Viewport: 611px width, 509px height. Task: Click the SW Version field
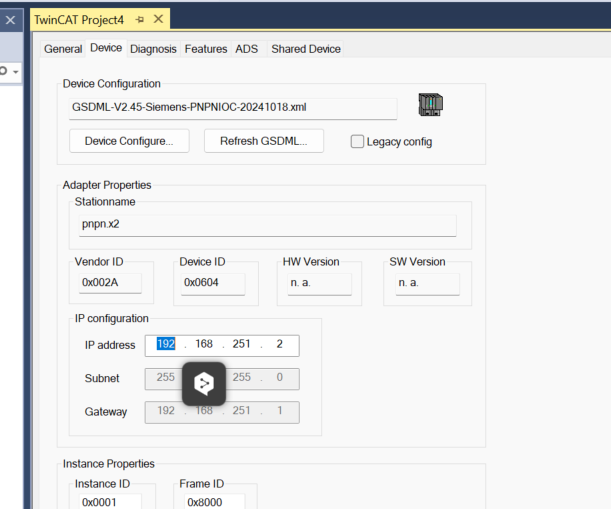pyautogui.click(x=427, y=283)
